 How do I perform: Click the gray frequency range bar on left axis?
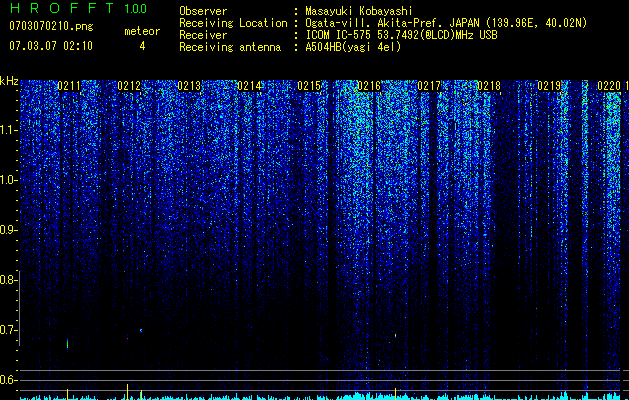coord(19,308)
